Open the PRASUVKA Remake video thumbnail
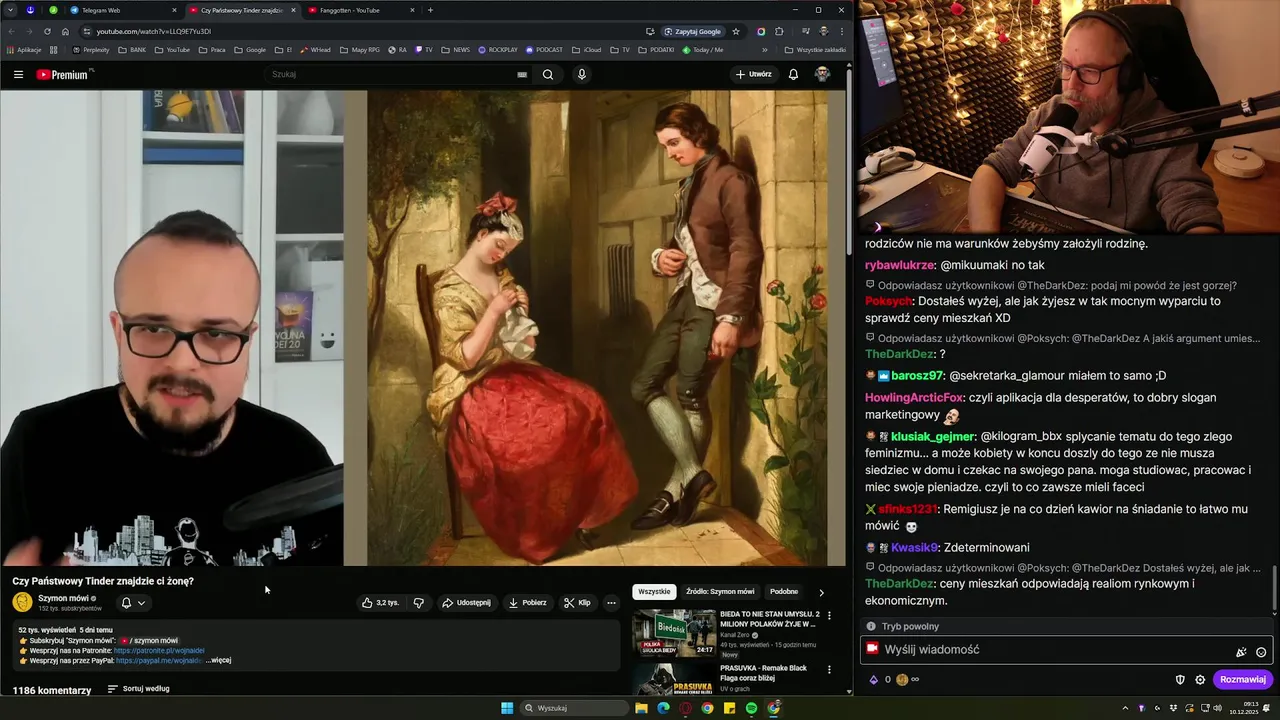The height and width of the screenshot is (720, 1280). tap(674, 680)
